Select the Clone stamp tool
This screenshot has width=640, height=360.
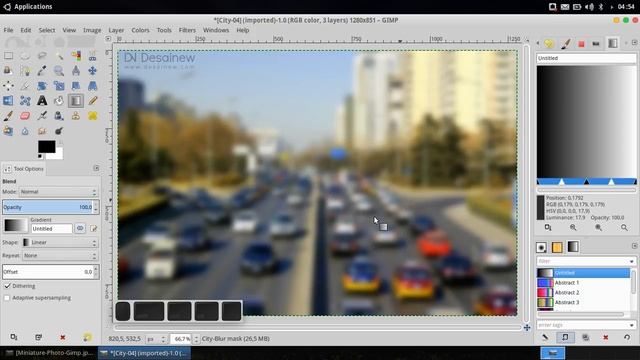pyautogui.click(x=76, y=116)
